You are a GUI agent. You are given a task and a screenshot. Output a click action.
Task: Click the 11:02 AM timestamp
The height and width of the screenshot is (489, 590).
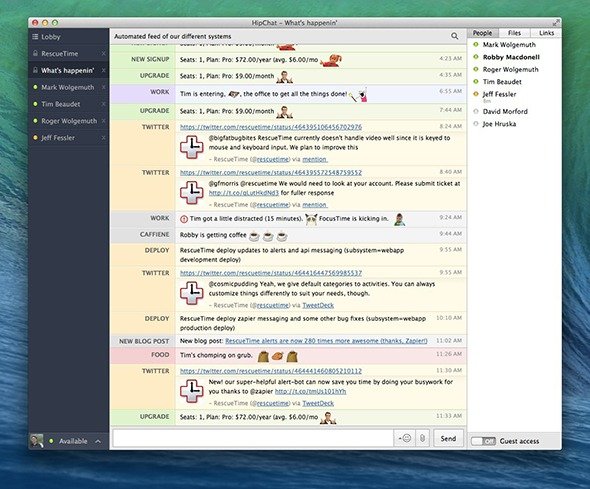point(449,340)
